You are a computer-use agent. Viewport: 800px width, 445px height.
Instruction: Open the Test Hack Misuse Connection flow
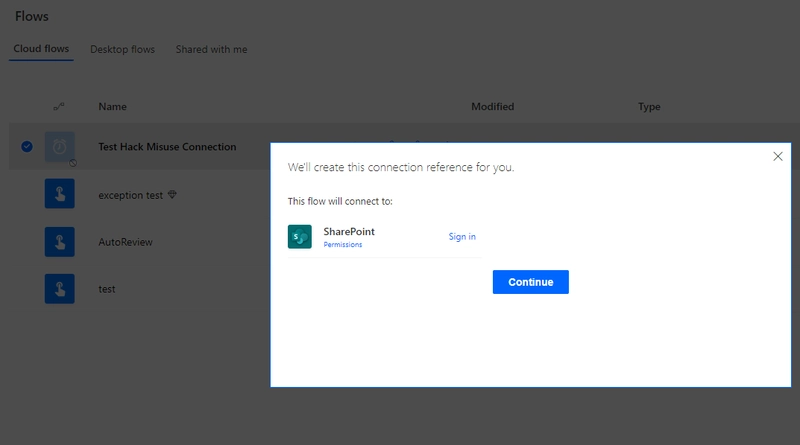point(167,147)
